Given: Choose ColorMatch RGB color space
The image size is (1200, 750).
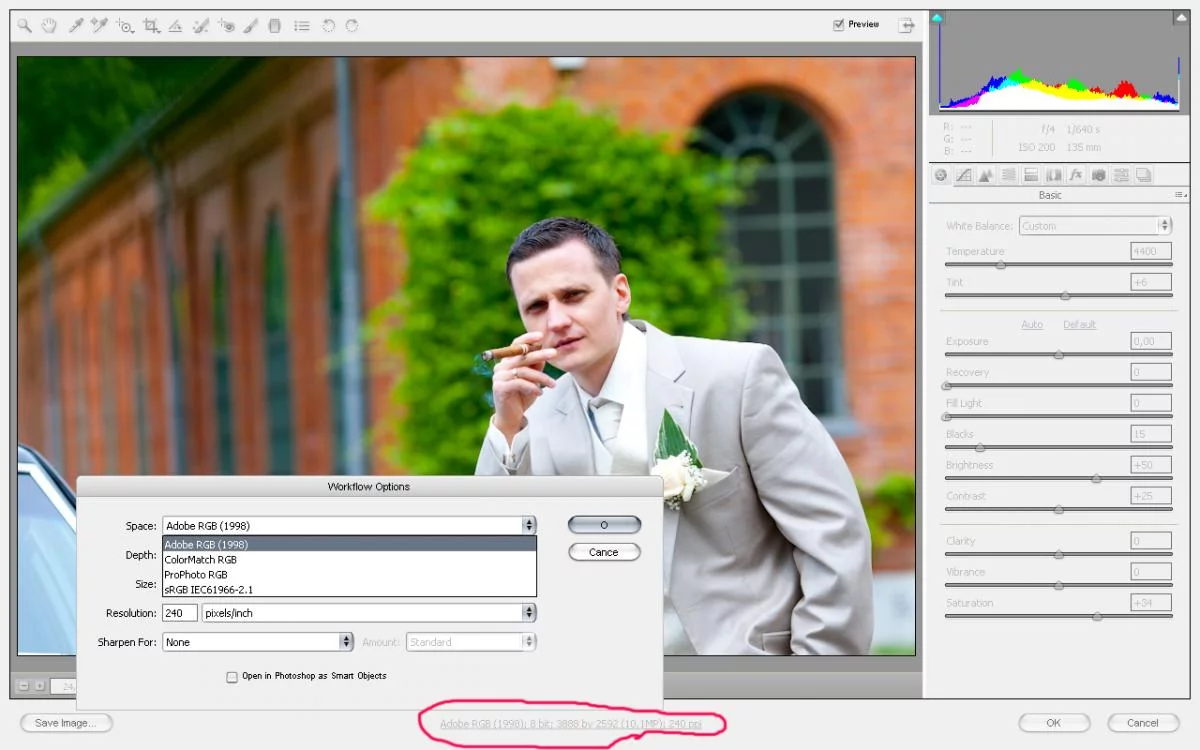Looking at the screenshot, I should pyautogui.click(x=349, y=560).
